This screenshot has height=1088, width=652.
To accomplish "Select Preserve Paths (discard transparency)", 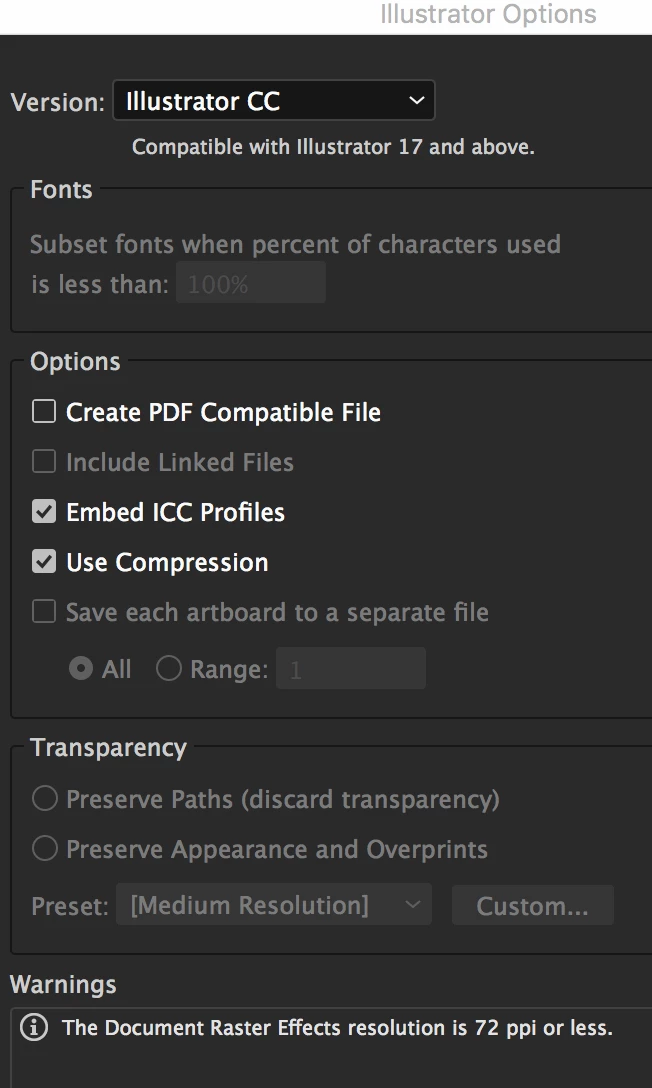I will [44, 799].
